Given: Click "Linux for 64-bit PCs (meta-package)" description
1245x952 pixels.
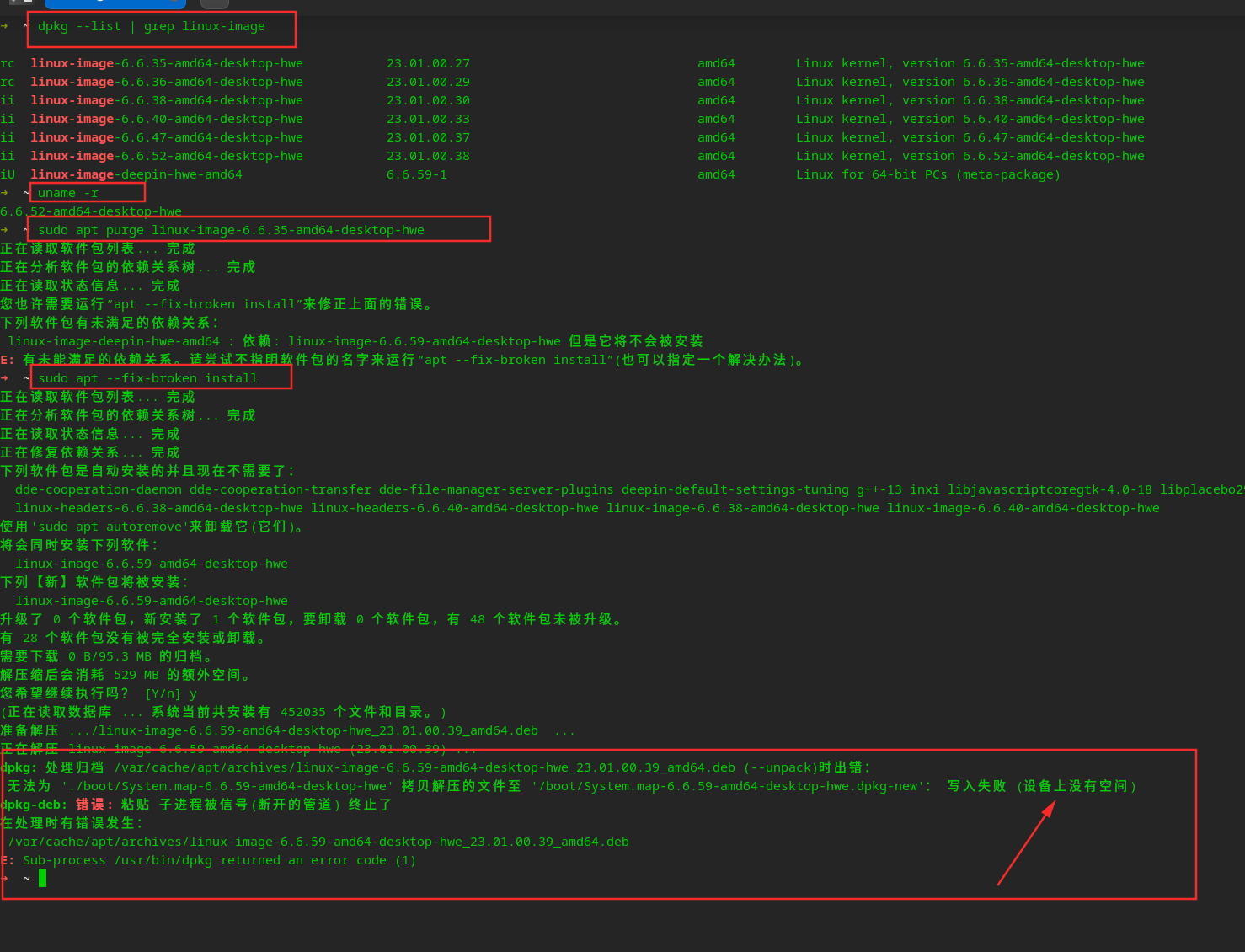Looking at the screenshot, I should click(x=928, y=174).
